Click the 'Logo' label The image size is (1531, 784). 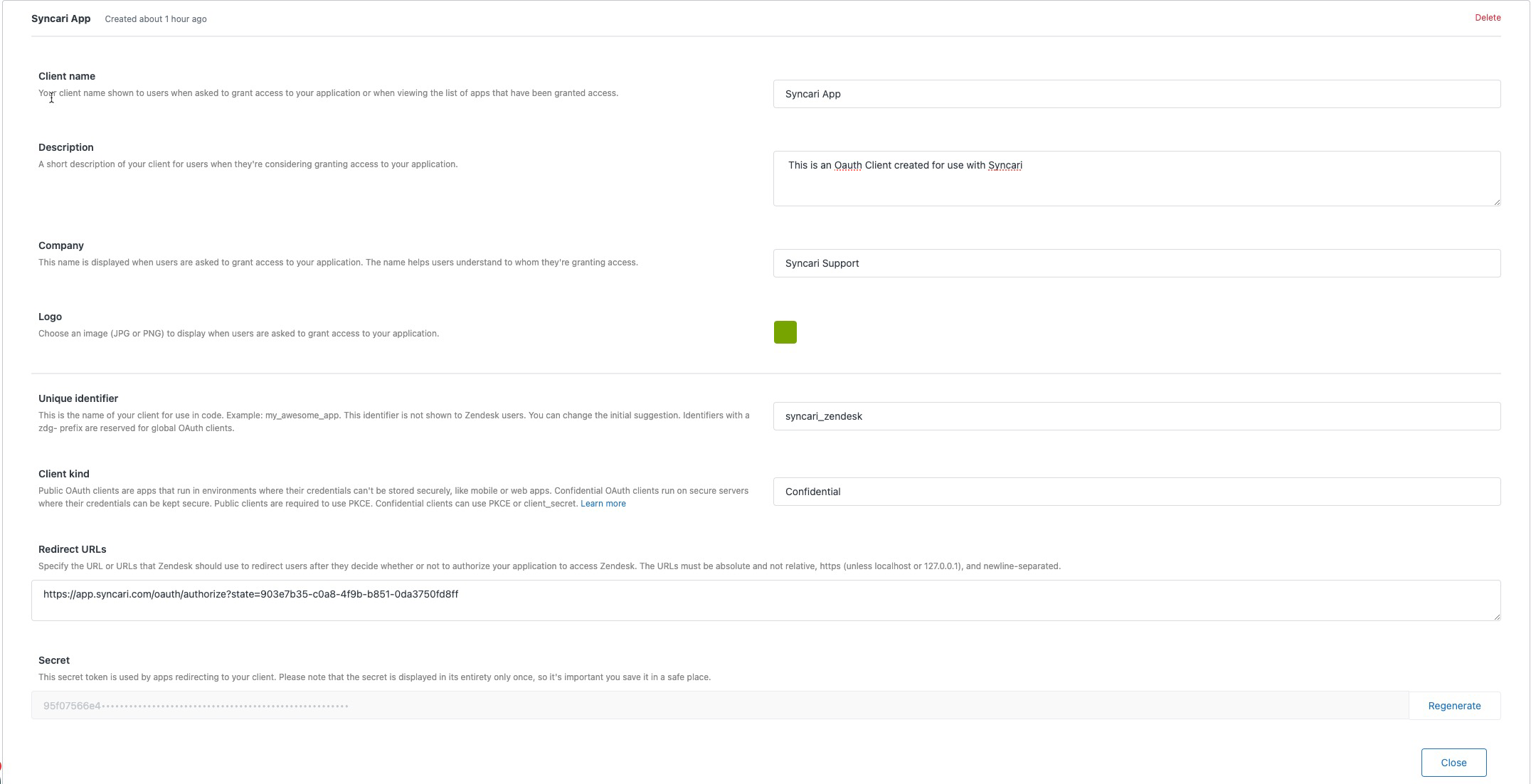click(x=50, y=317)
